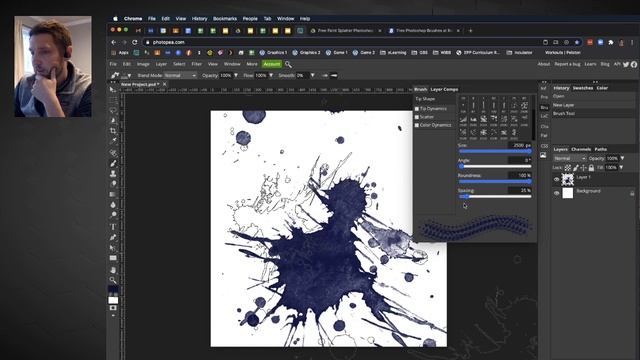Switch to the Layer Comps tab
Screen dimensions: 640x360
pos(444,89)
